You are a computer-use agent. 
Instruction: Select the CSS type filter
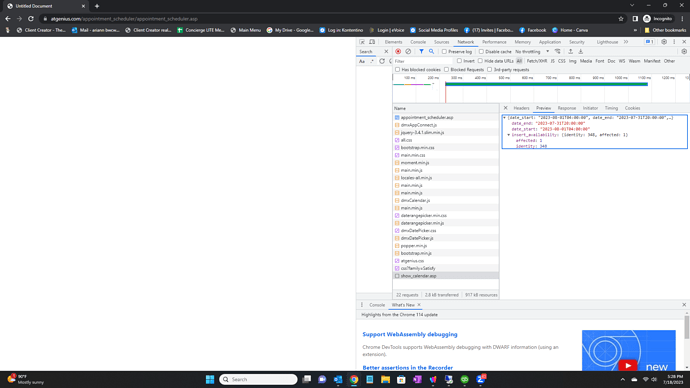coord(562,61)
